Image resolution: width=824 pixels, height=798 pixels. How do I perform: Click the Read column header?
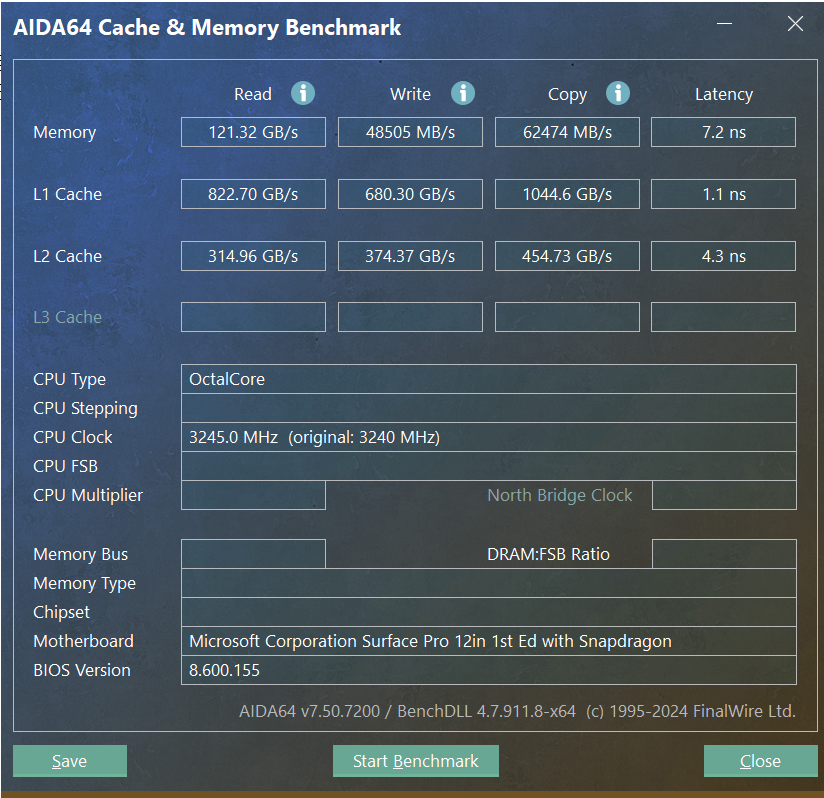coord(253,94)
